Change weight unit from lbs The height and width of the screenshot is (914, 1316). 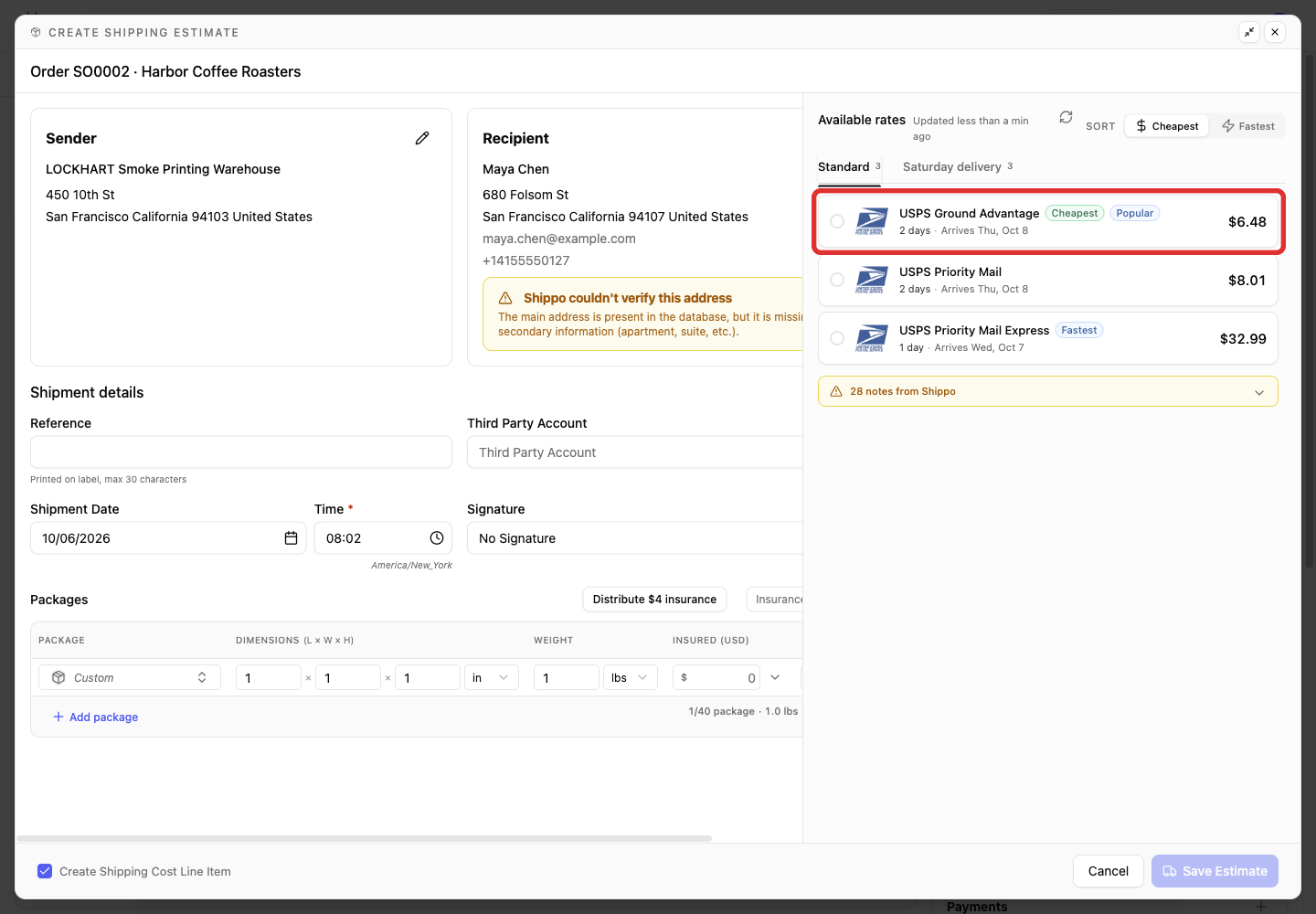pyautogui.click(x=631, y=677)
